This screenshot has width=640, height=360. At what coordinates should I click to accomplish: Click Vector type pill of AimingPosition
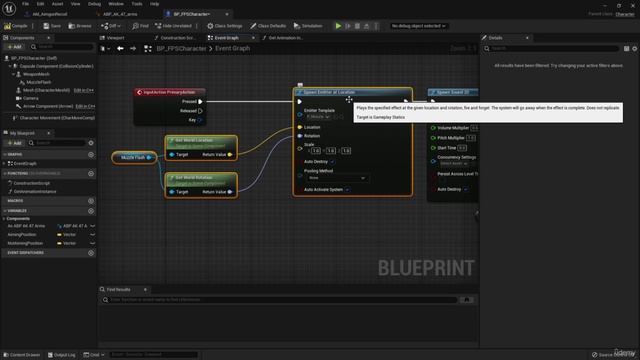(67, 235)
